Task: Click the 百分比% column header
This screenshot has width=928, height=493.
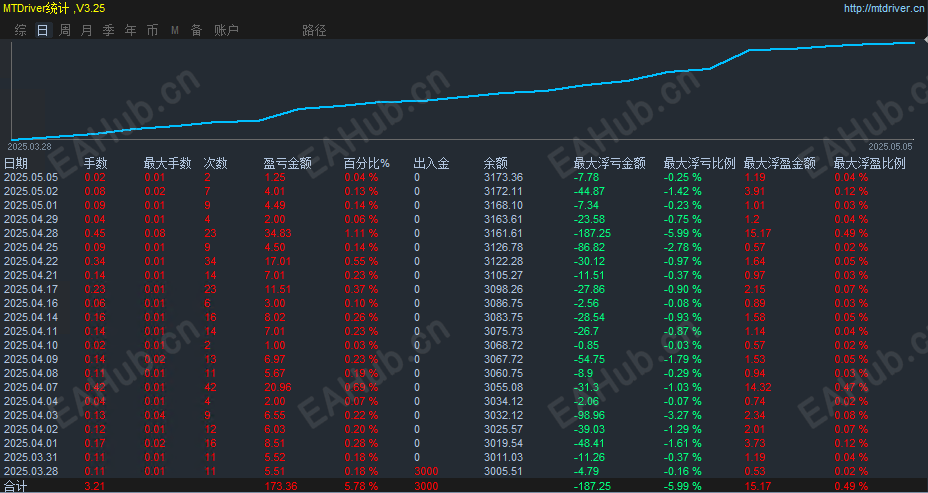Action: click(x=367, y=163)
